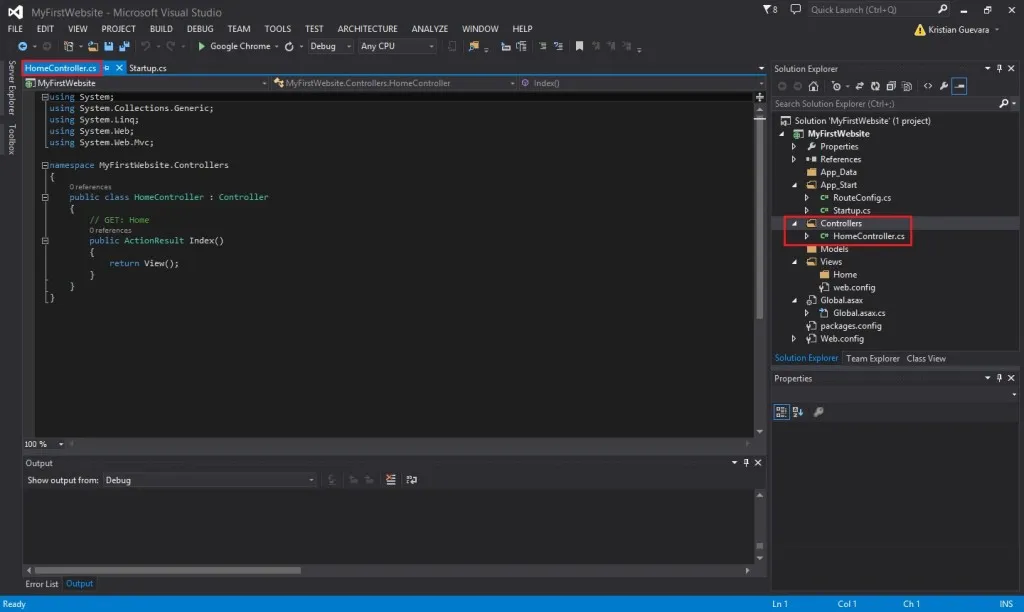Collapse the App_Start folder node
The height and width of the screenshot is (612, 1024).
(794, 185)
